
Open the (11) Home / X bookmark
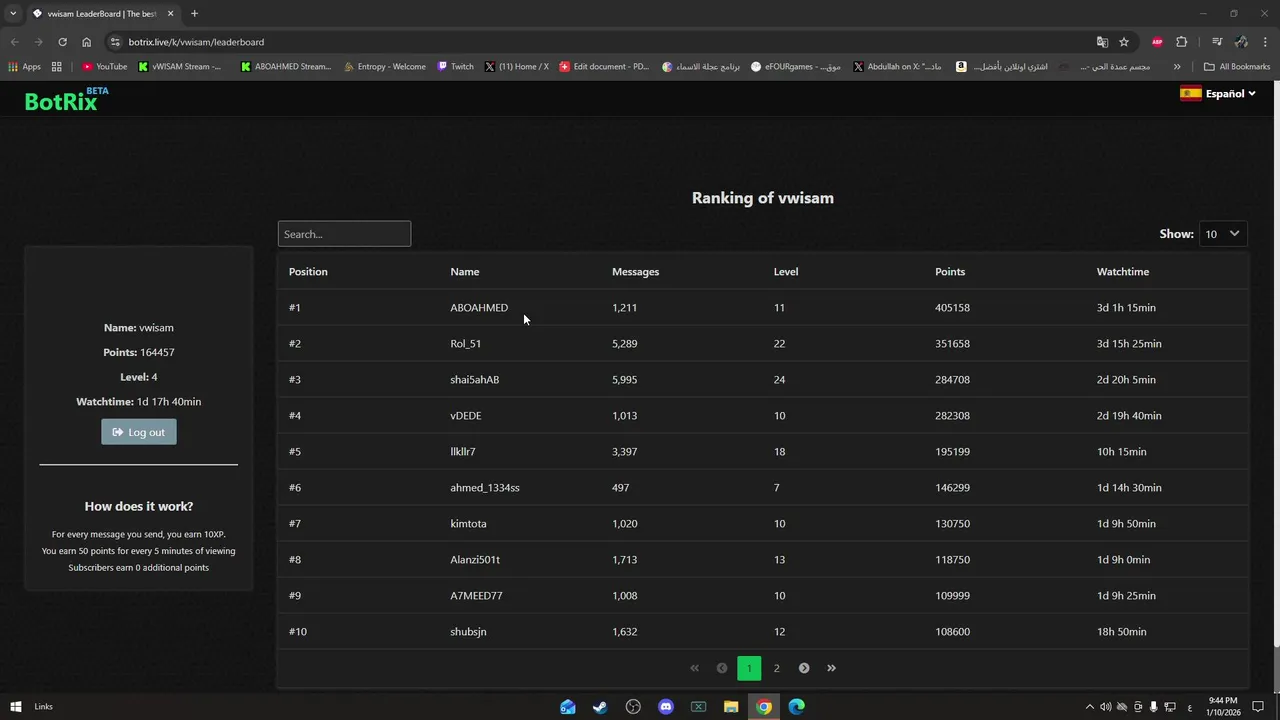(516, 67)
